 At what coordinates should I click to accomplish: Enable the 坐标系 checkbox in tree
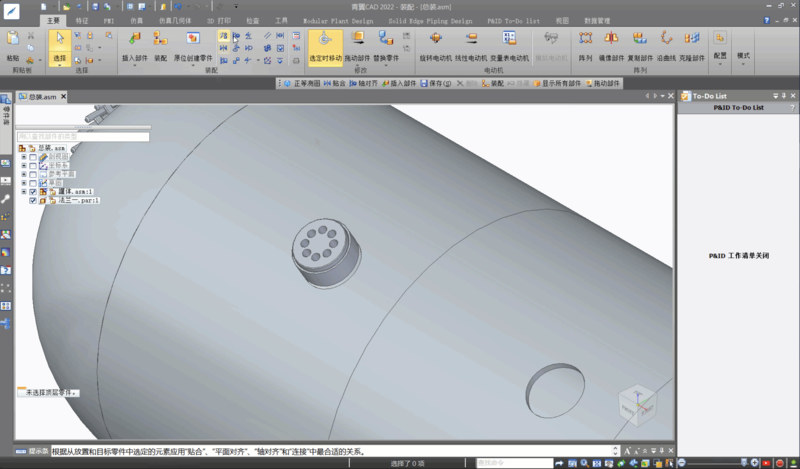click(33, 166)
